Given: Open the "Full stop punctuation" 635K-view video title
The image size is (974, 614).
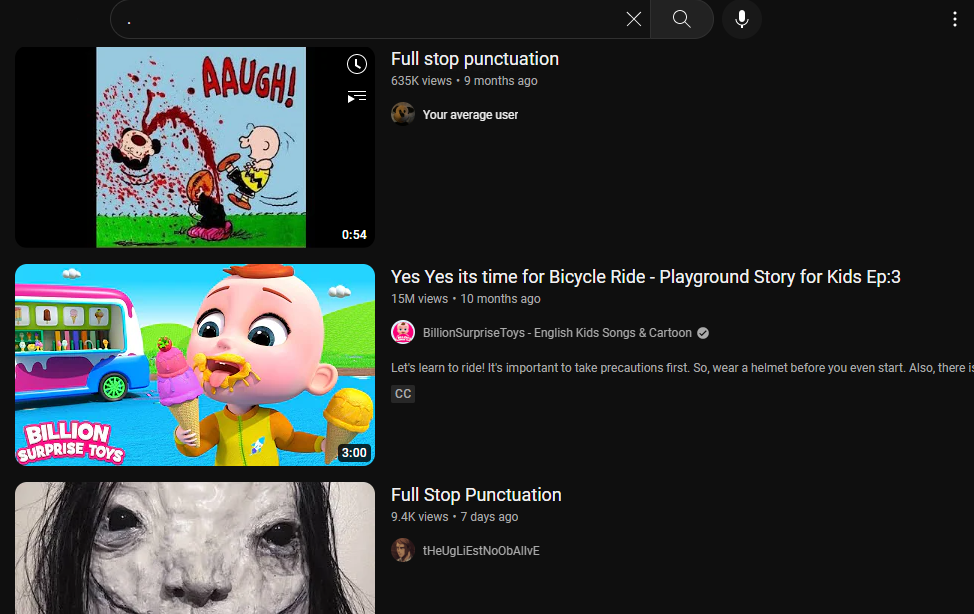Looking at the screenshot, I should [475, 59].
